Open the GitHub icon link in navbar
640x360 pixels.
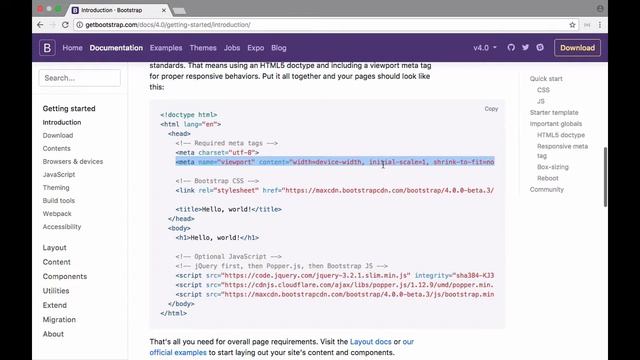point(511,47)
